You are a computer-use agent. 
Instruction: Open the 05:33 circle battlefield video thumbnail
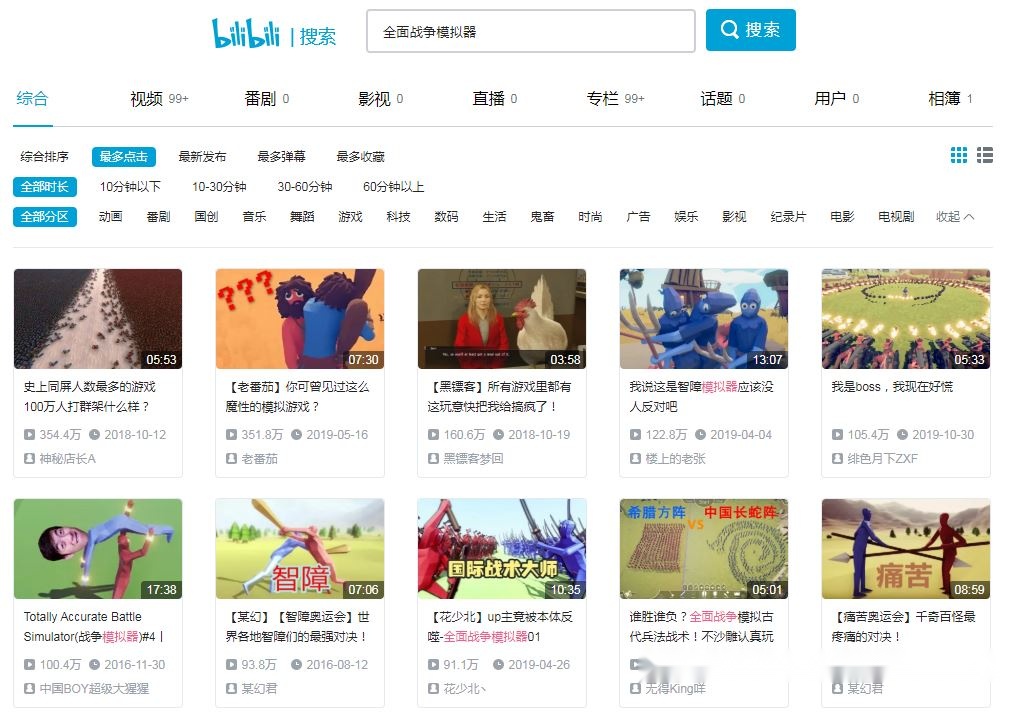tap(906, 319)
